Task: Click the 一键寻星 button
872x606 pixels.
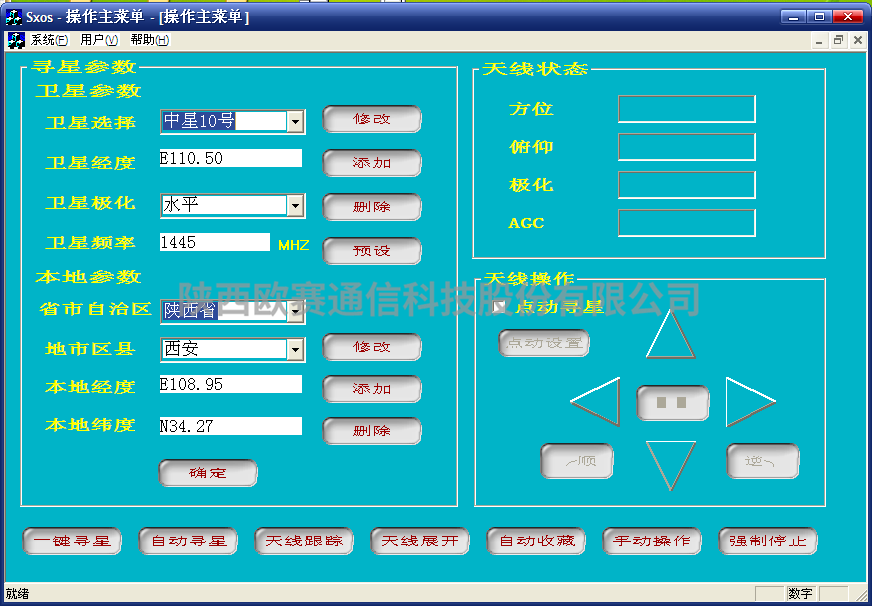Action: tap(72, 541)
